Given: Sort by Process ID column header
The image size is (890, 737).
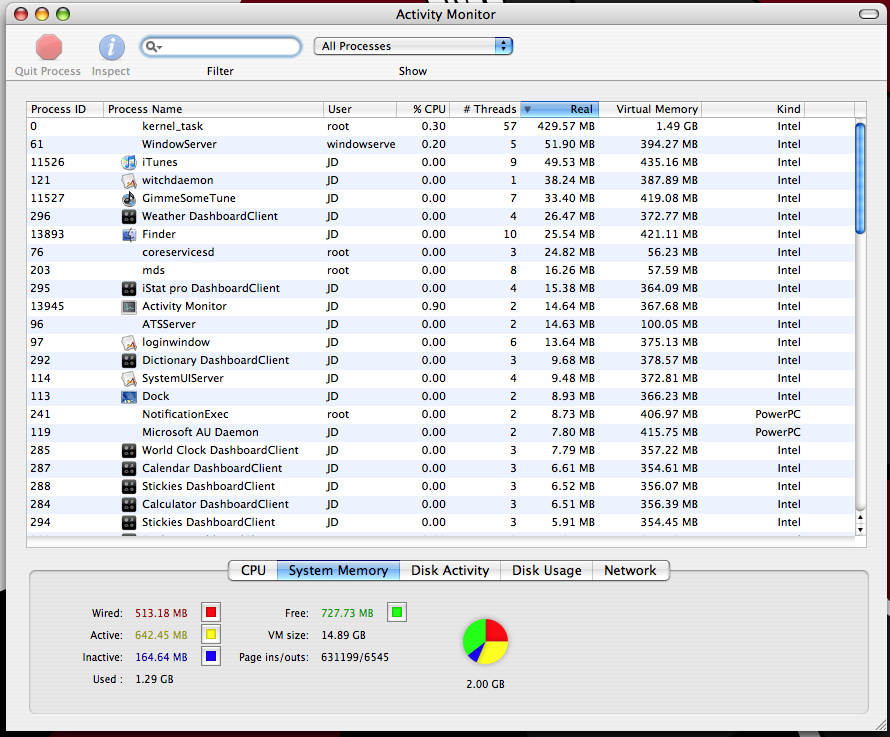Looking at the screenshot, I should [65, 109].
